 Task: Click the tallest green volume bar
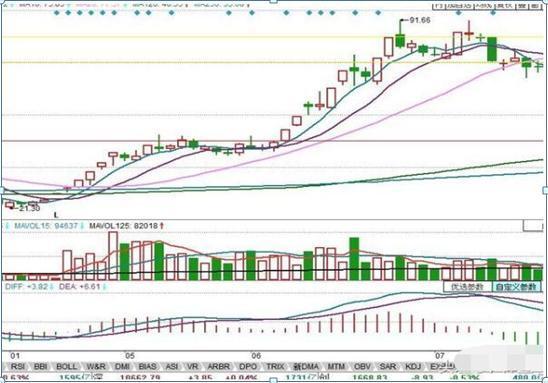tap(354, 259)
